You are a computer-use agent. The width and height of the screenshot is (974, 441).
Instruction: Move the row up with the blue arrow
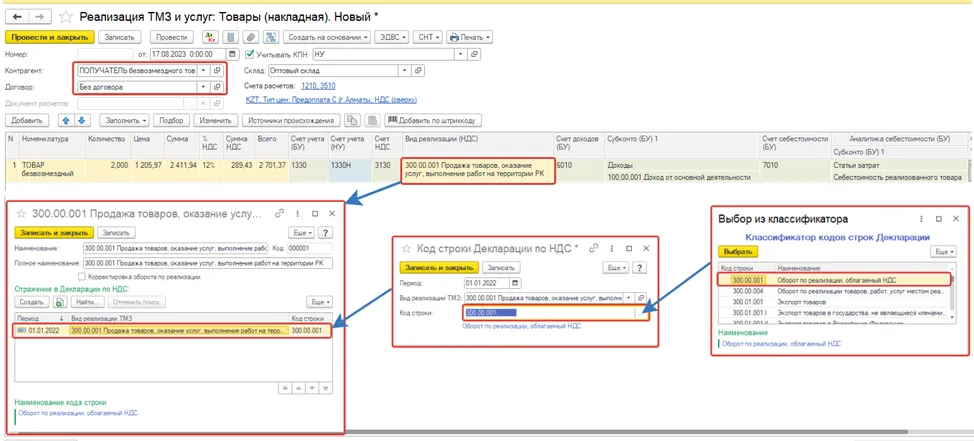pyautogui.click(x=66, y=120)
